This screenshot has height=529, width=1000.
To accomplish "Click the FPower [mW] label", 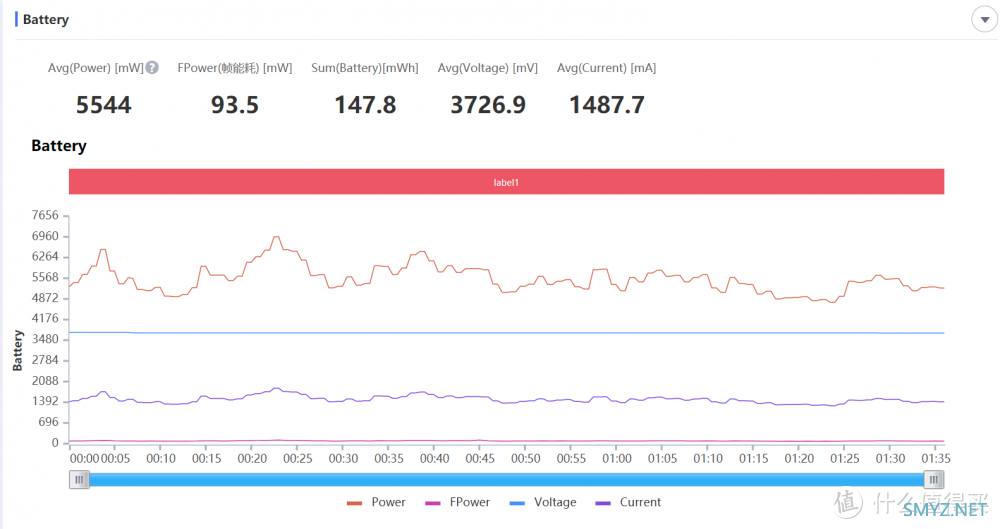I will 235,68.
